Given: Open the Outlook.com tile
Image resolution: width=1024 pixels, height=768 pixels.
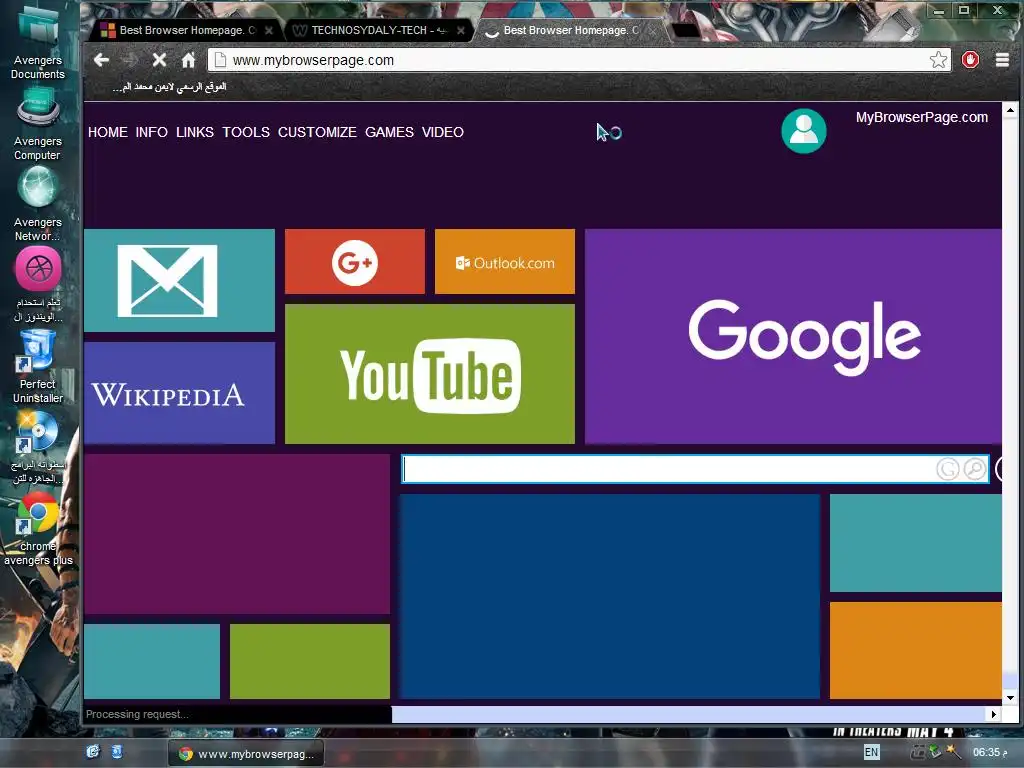Looking at the screenshot, I should (x=505, y=261).
